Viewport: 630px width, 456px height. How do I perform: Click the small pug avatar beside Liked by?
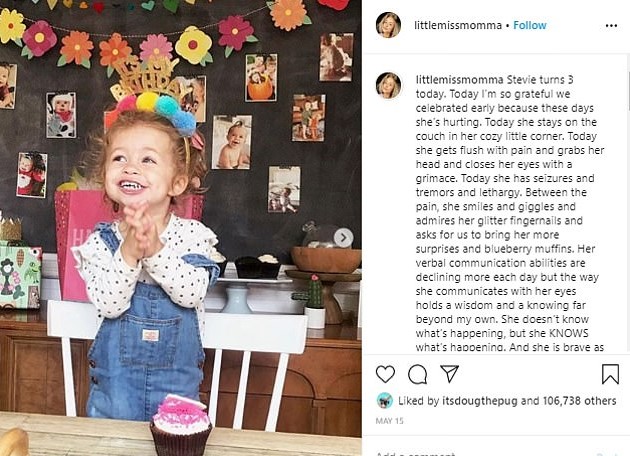coord(384,400)
